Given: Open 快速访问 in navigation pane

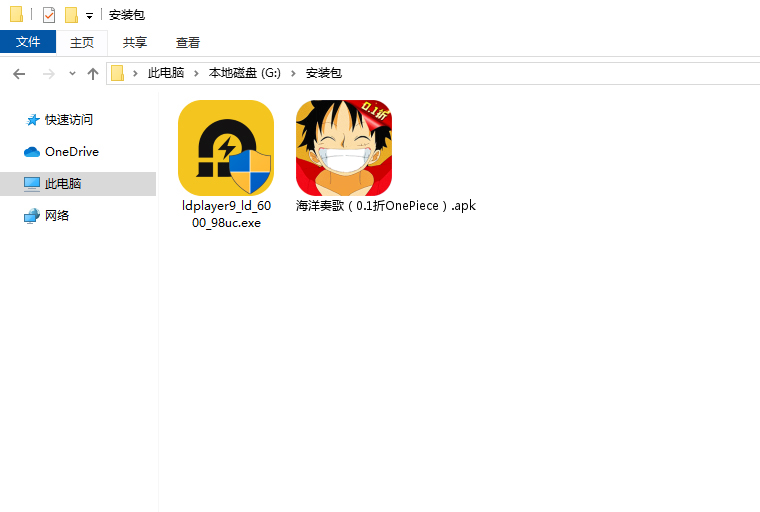Looking at the screenshot, I should click(x=69, y=120).
